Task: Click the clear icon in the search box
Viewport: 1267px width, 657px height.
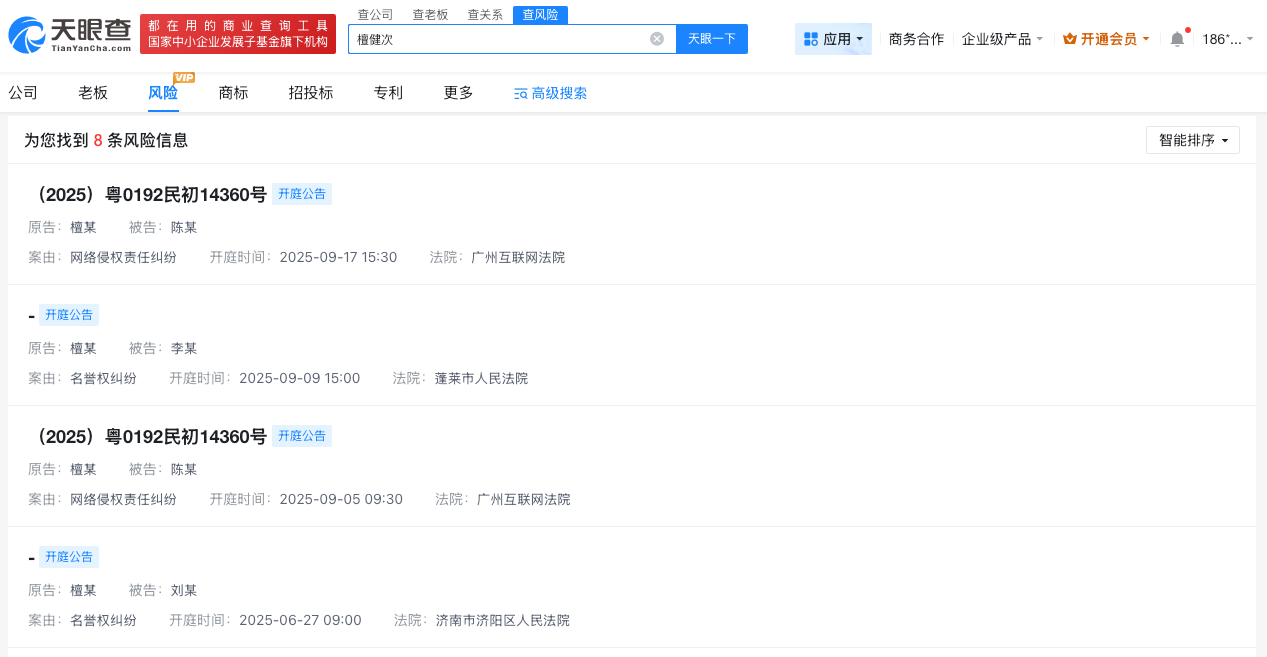Action: tap(656, 38)
